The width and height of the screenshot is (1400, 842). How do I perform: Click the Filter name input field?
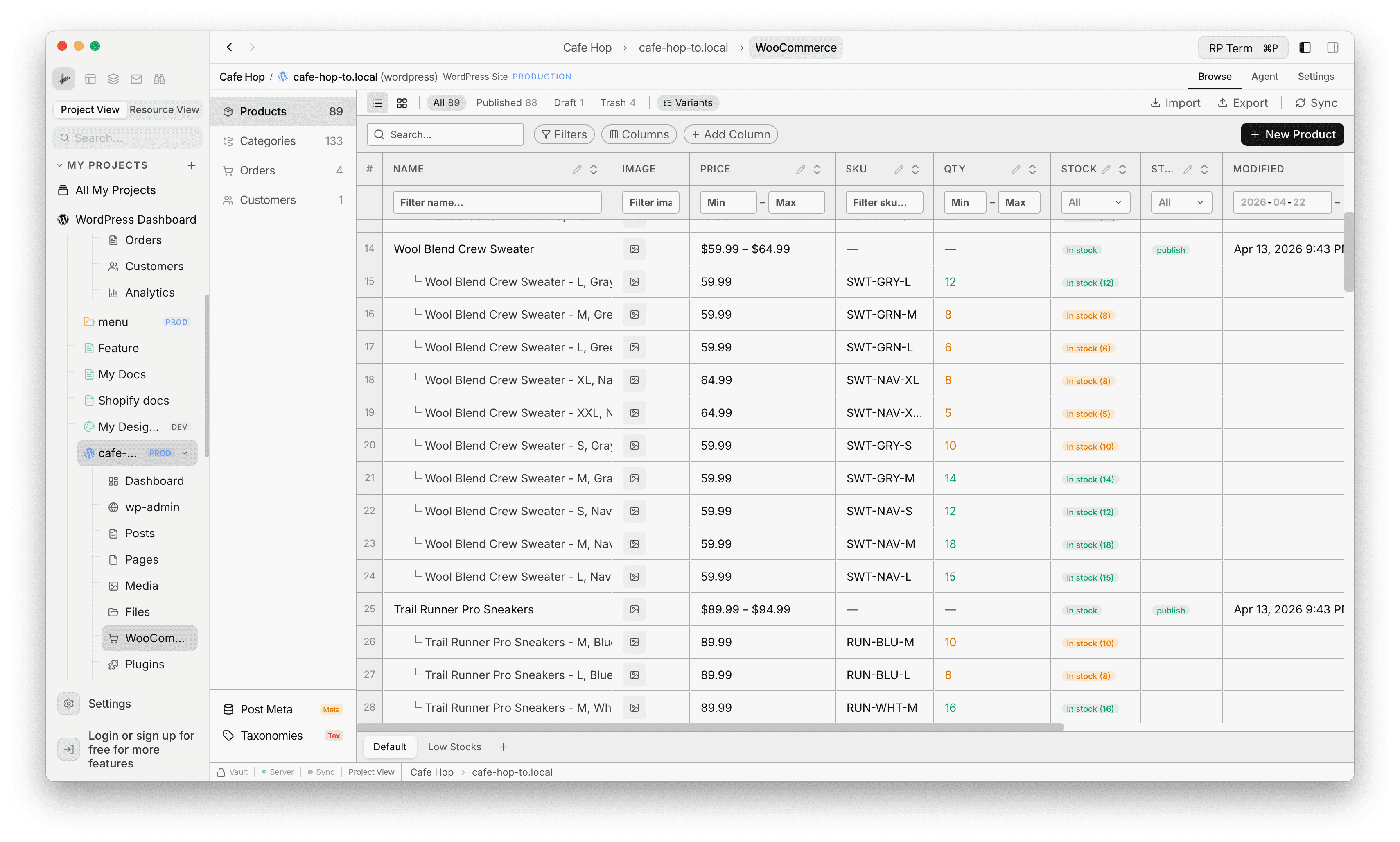click(x=497, y=202)
